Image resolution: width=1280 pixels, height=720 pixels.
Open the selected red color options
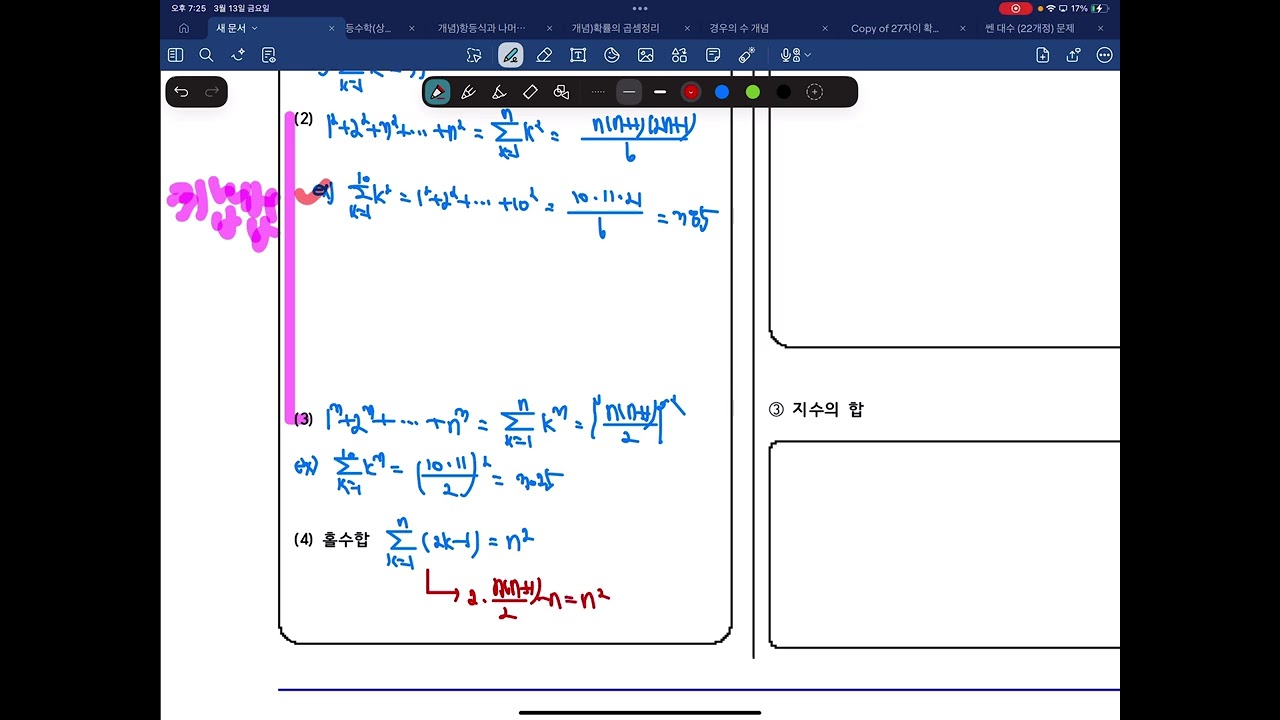pos(691,92)
